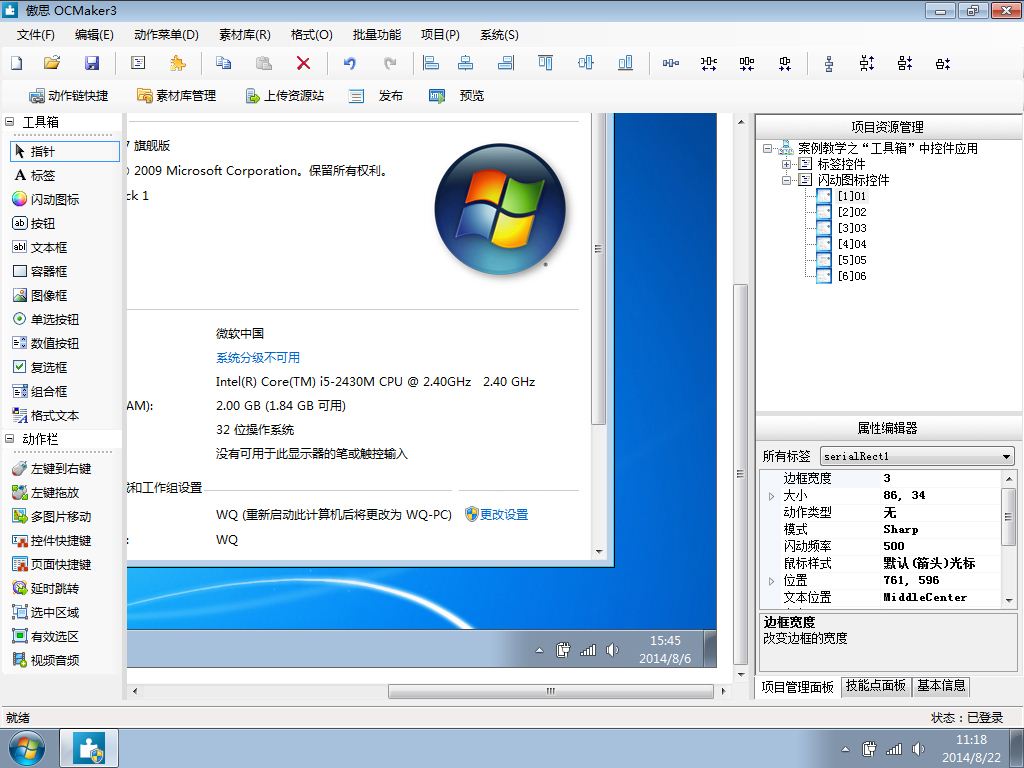This screenshot has width=1024, height=768.
Task: Select the 按钮 button tool
Action: (34, 223)
